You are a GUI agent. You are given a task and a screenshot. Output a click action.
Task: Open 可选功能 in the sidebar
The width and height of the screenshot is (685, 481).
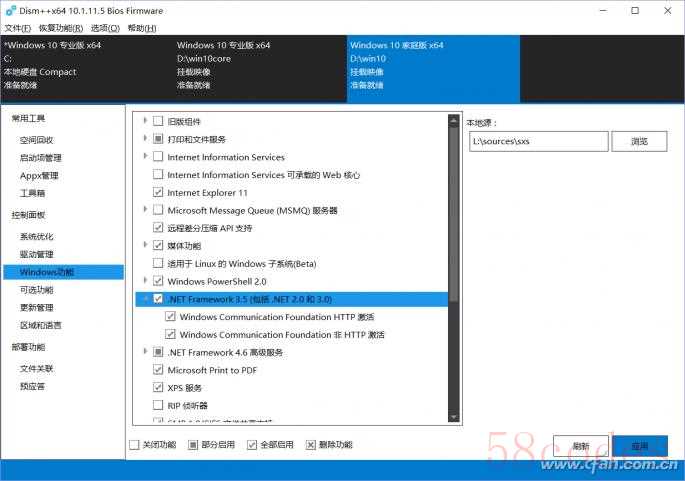[36, 290]
